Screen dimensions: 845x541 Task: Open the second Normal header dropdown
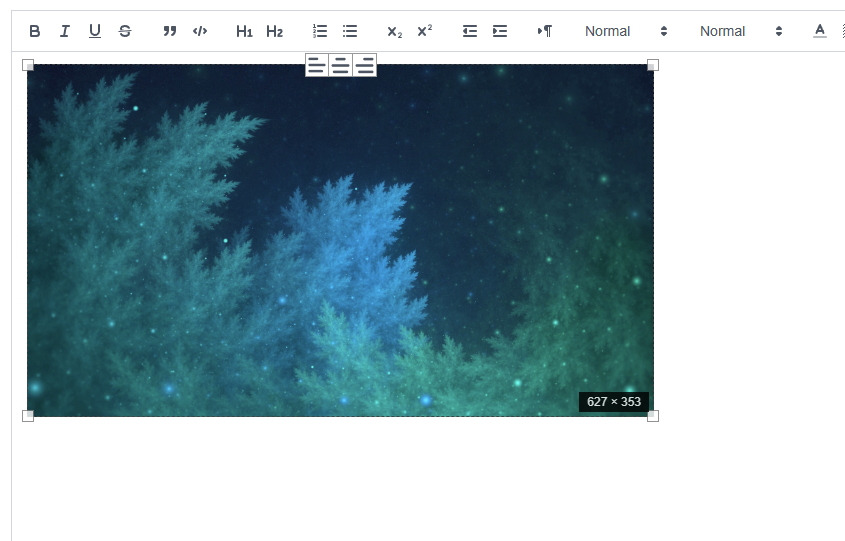tap(741, 31)
